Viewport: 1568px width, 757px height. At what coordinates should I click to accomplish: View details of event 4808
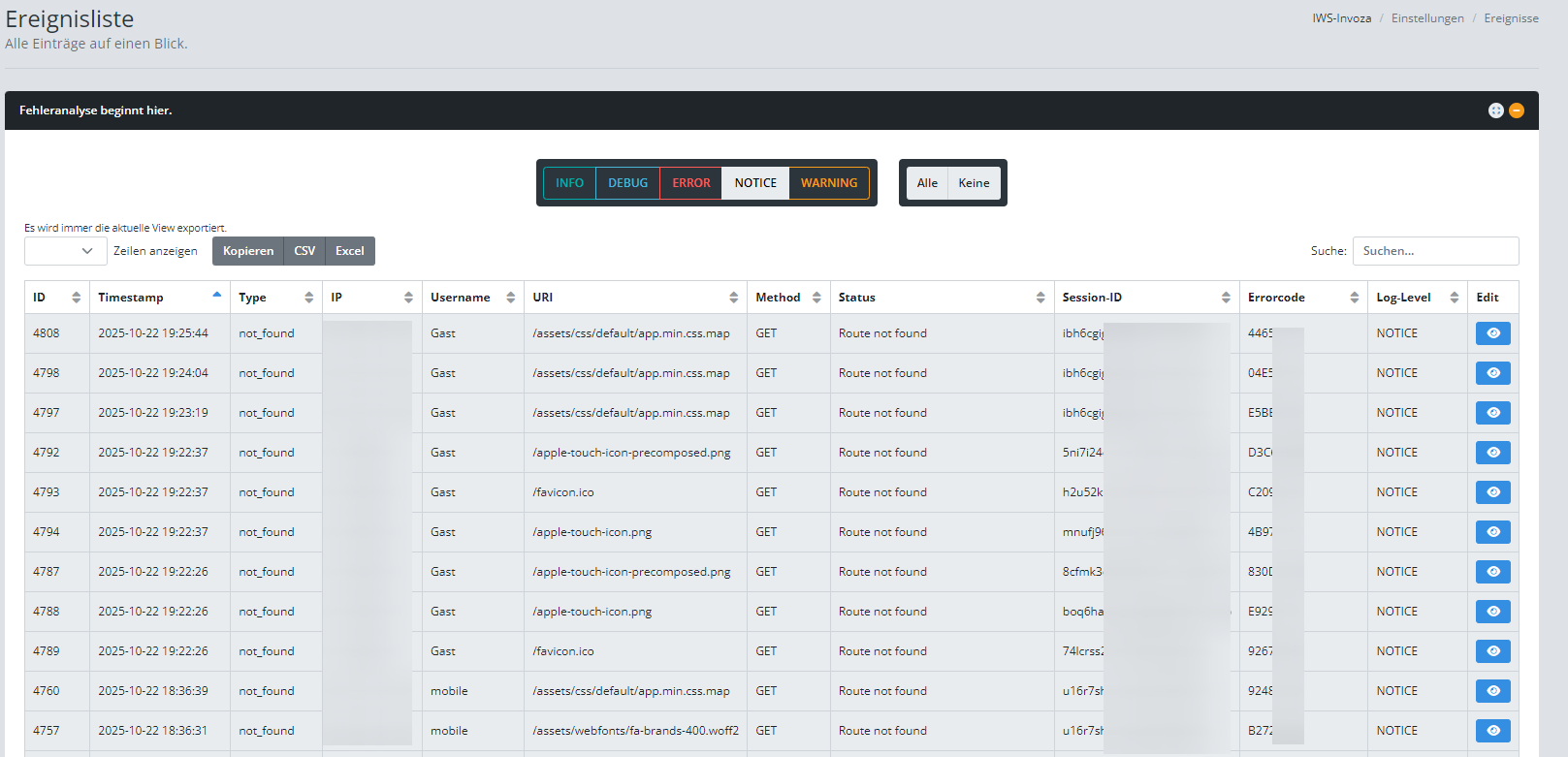1492,333
